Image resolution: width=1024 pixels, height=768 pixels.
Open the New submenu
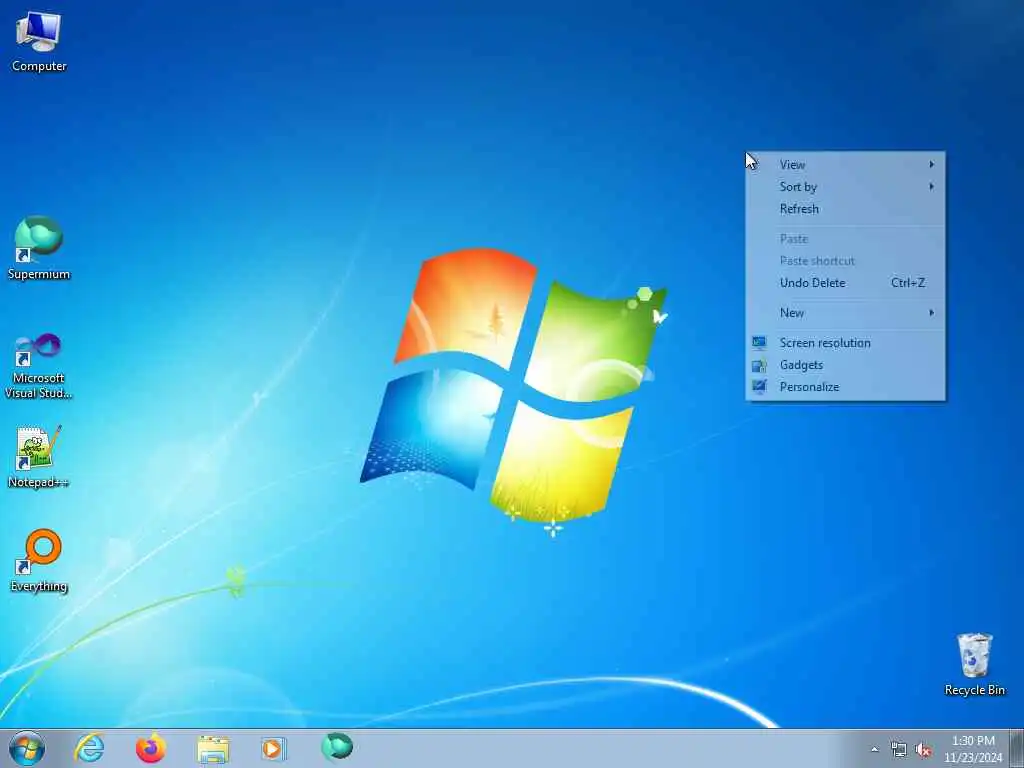coord(846,313)
